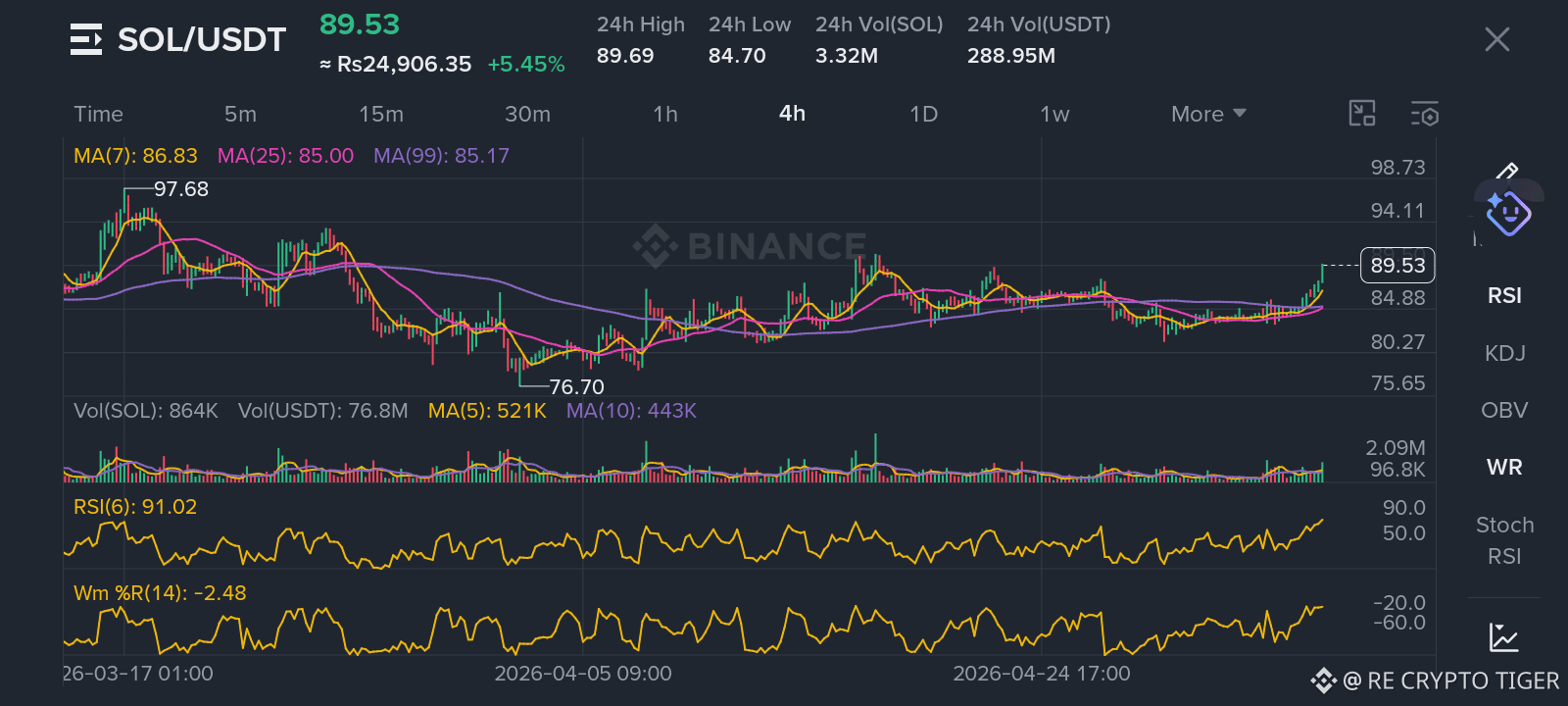
Task: Click the 24h Low value 84.70
Action: (x=737, y=56)
